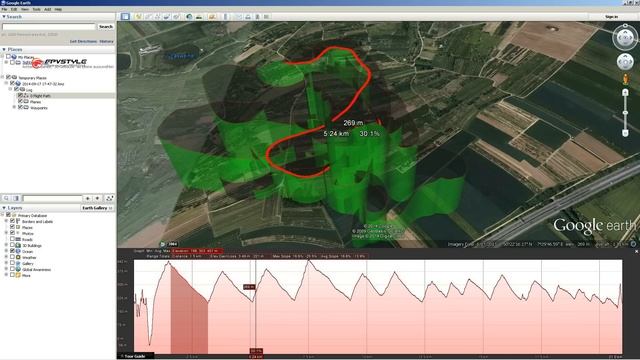Collapse the Log folder node
640x360 pixels.
pos(11,89)
